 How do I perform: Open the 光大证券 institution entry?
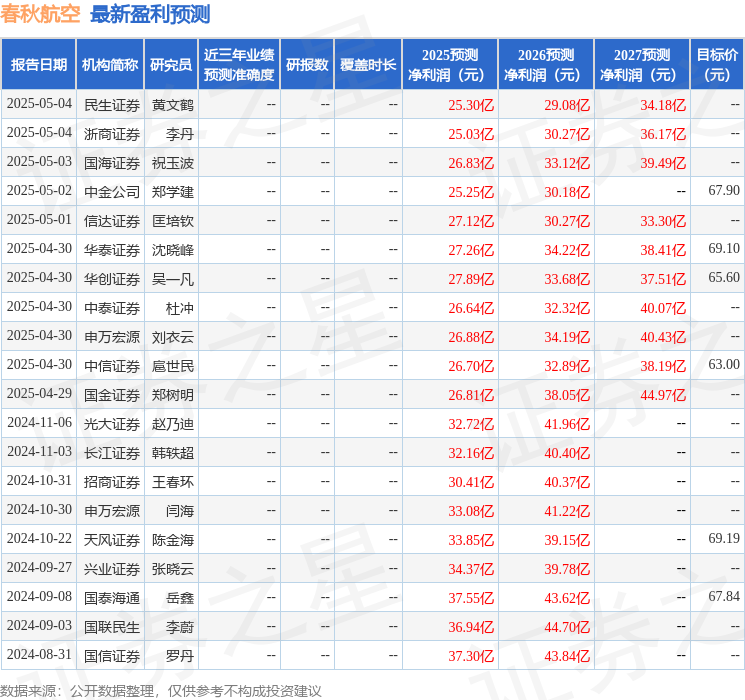coord(112,423)
